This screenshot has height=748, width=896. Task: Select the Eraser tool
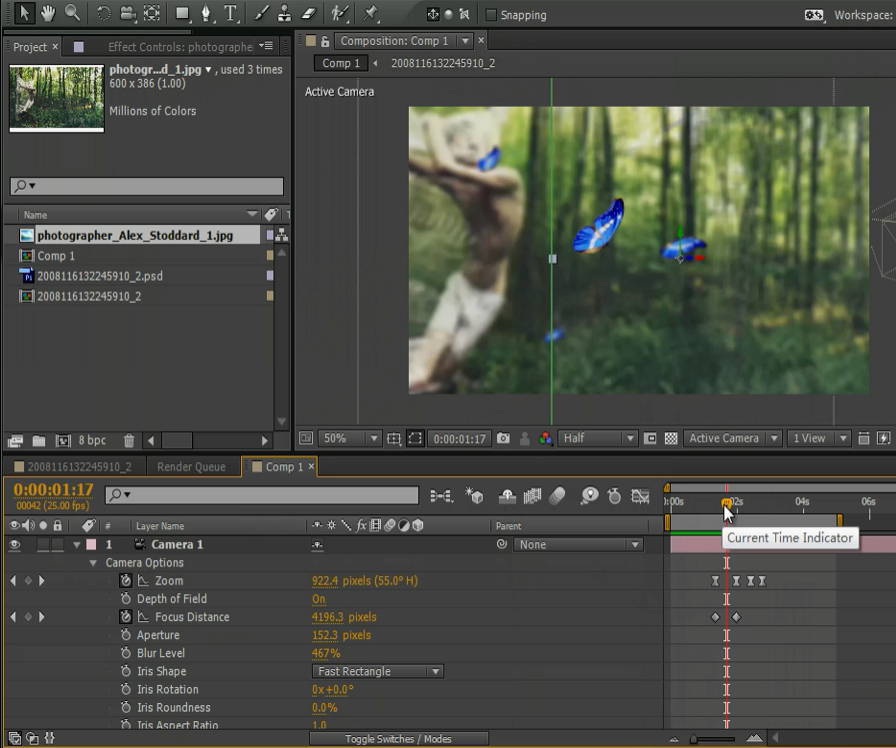[x=309, y=13]
